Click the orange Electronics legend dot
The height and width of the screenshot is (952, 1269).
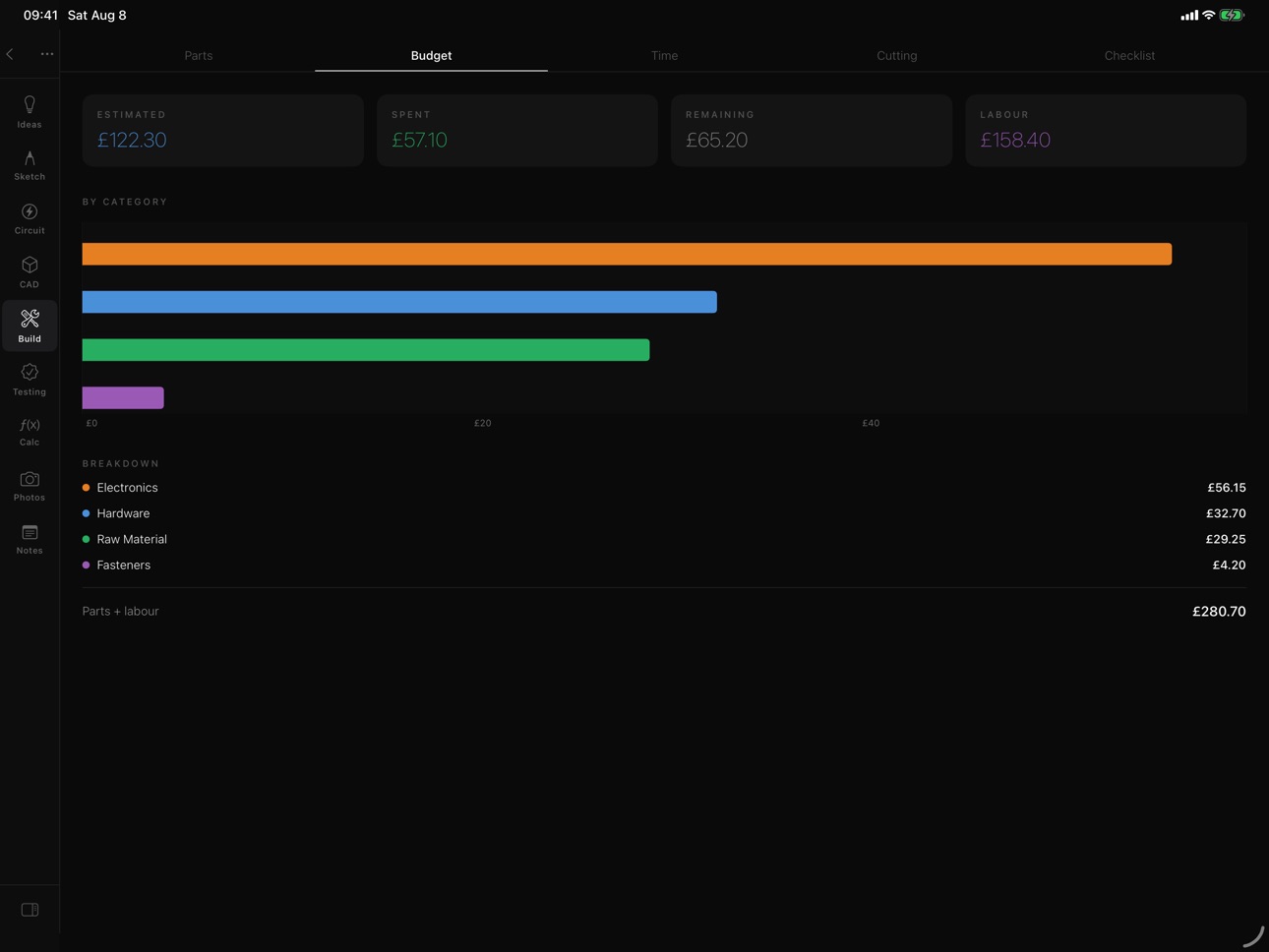coord(87,488)
